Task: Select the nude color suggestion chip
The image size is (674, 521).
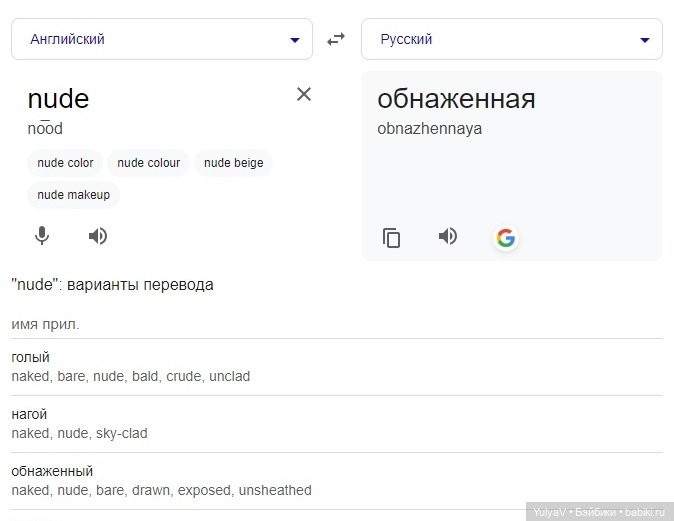Action: coord(65,163)
